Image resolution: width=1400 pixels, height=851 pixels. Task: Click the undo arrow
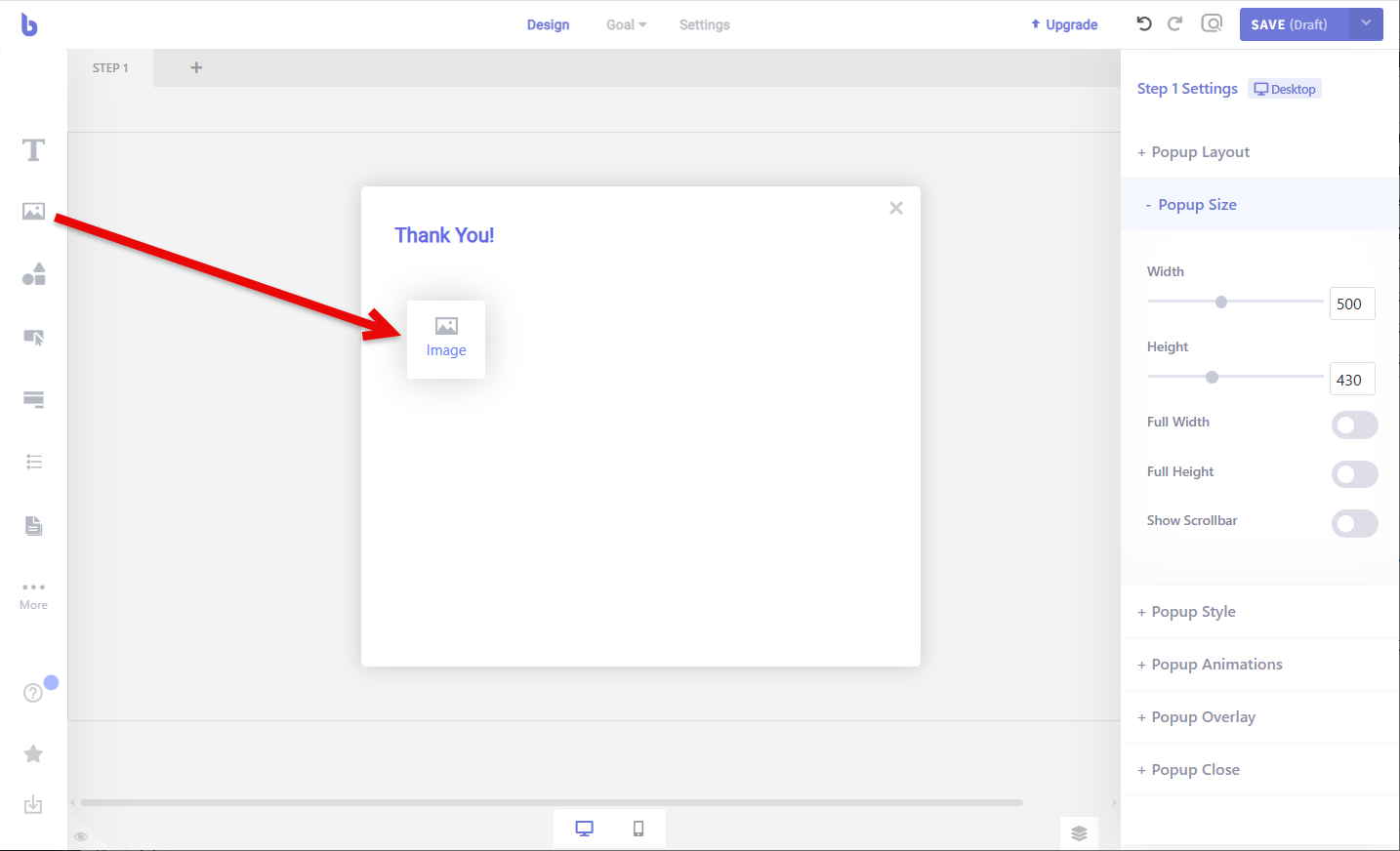coord(1144,24)
